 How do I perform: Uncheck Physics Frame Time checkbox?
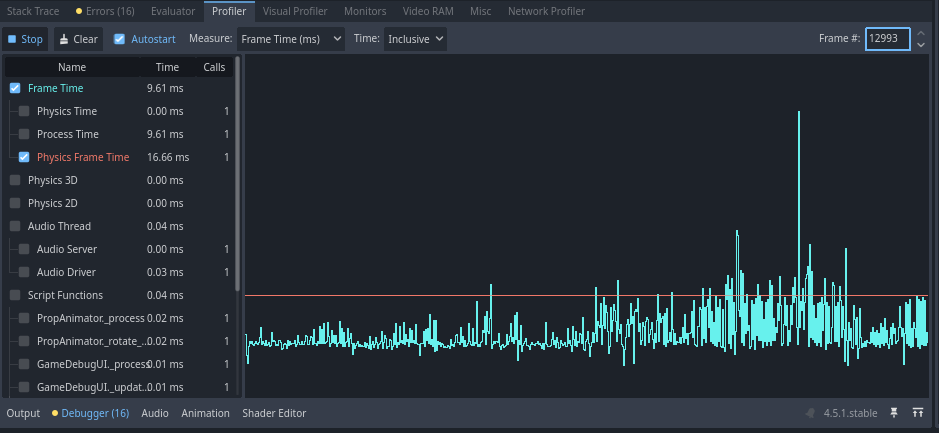(x=24, y=157)
